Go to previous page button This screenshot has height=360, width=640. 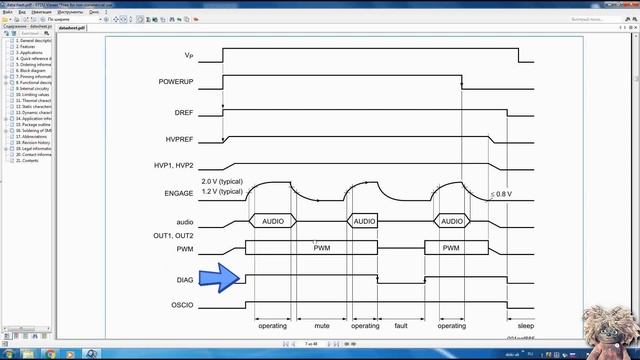click(293, 344)
